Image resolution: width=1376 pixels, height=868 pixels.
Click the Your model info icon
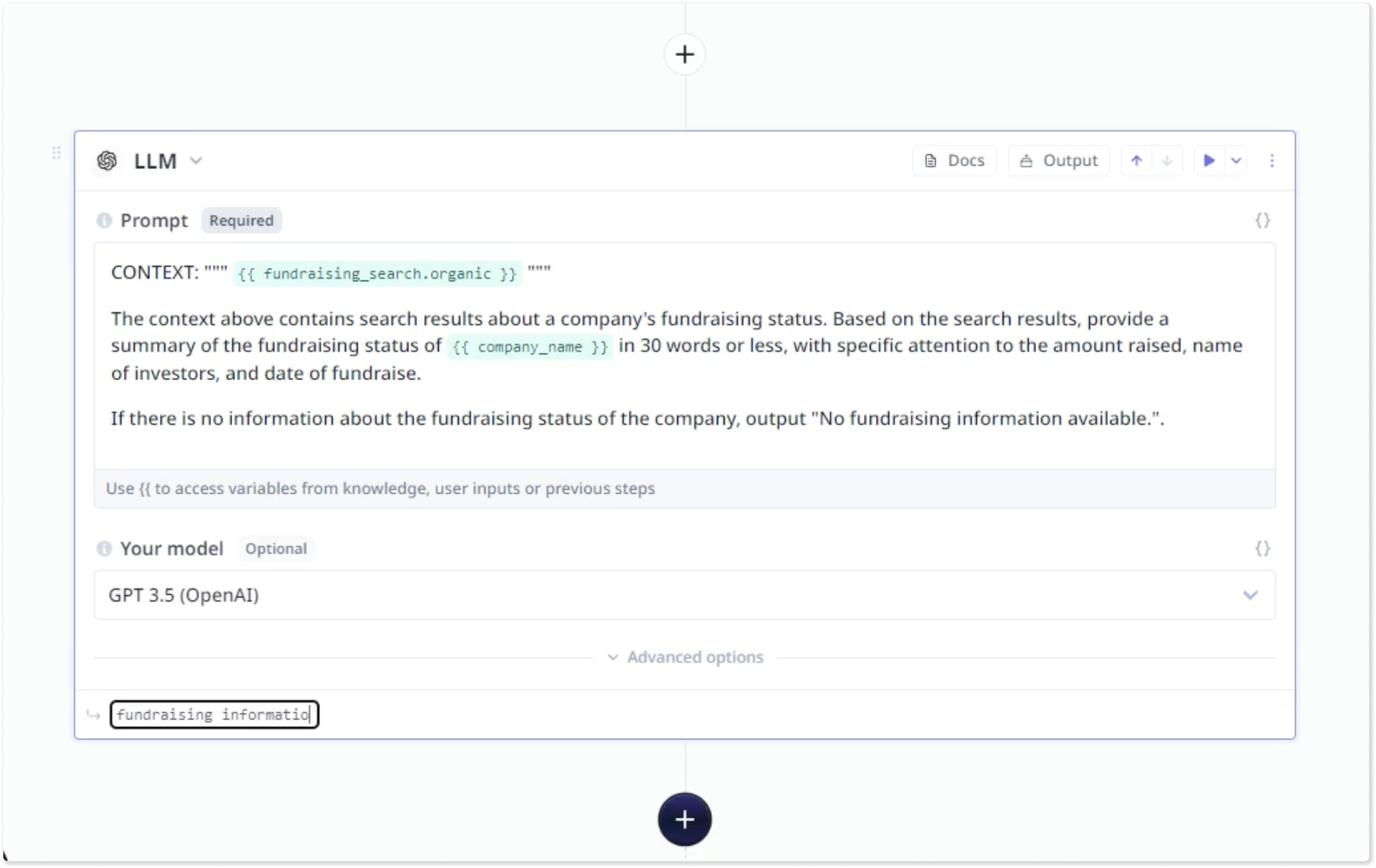click(104, 549)
